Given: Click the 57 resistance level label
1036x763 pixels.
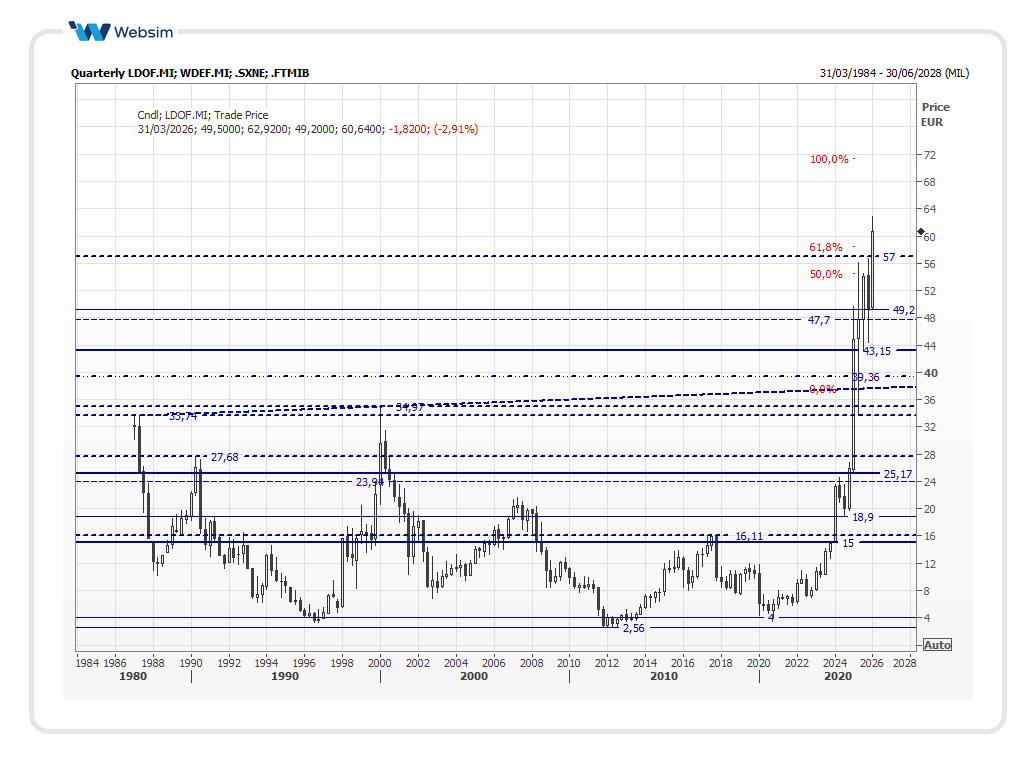Looking at the screenshot, I should [888, 258].
